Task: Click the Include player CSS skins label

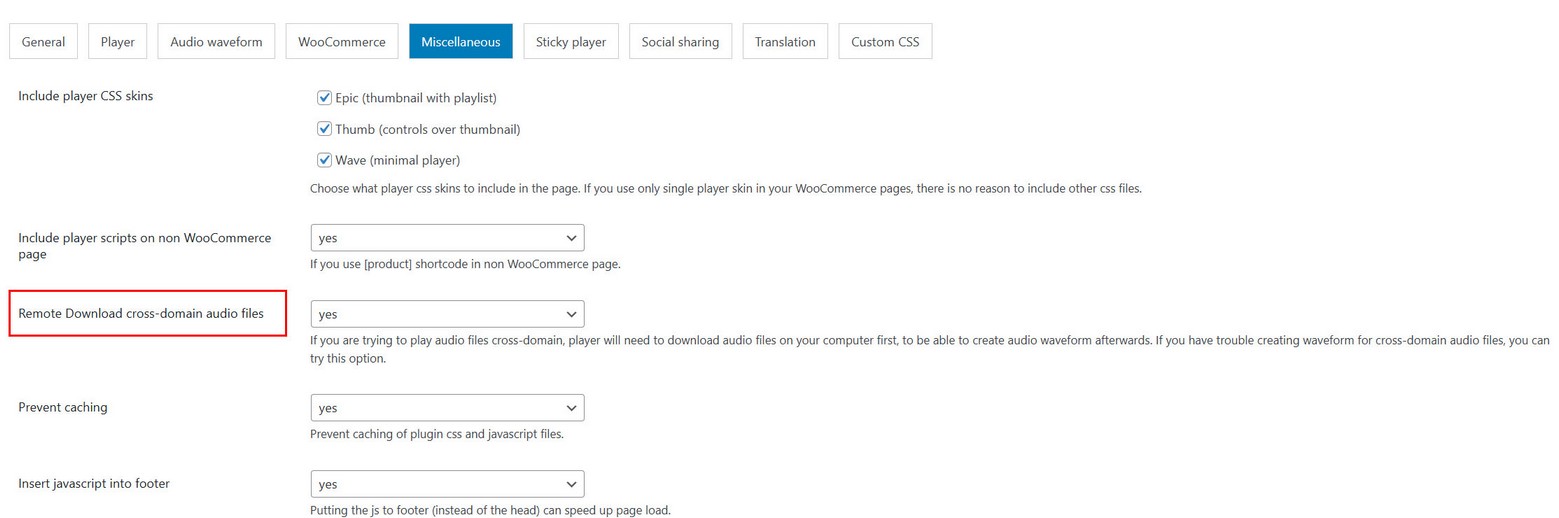Action: click(x=86, y=96)
